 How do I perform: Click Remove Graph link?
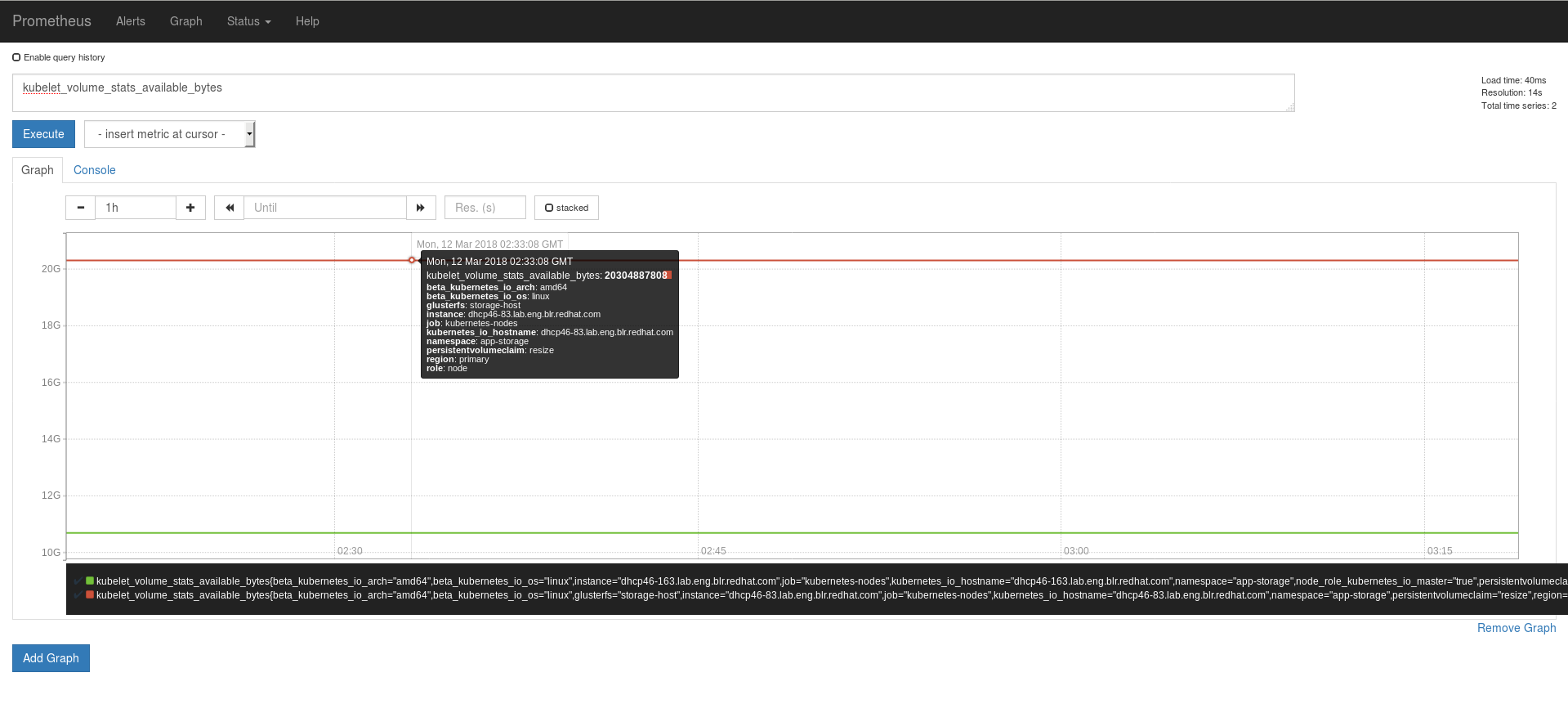(1517, 628)
